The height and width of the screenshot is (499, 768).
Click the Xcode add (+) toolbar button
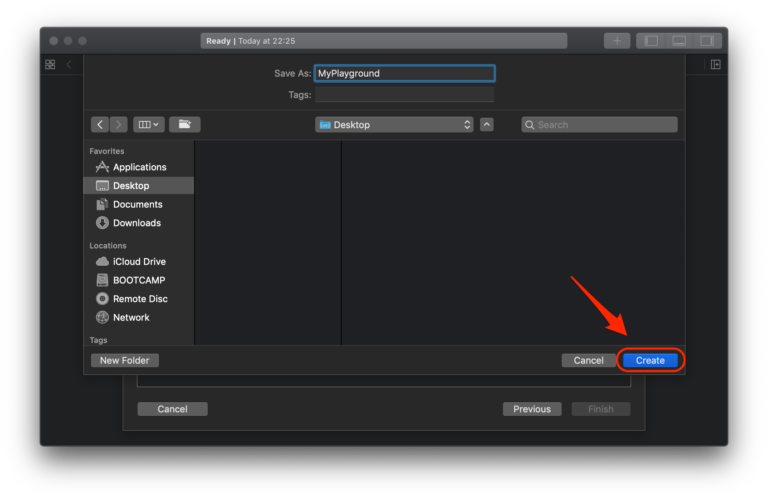coord(616,41)
